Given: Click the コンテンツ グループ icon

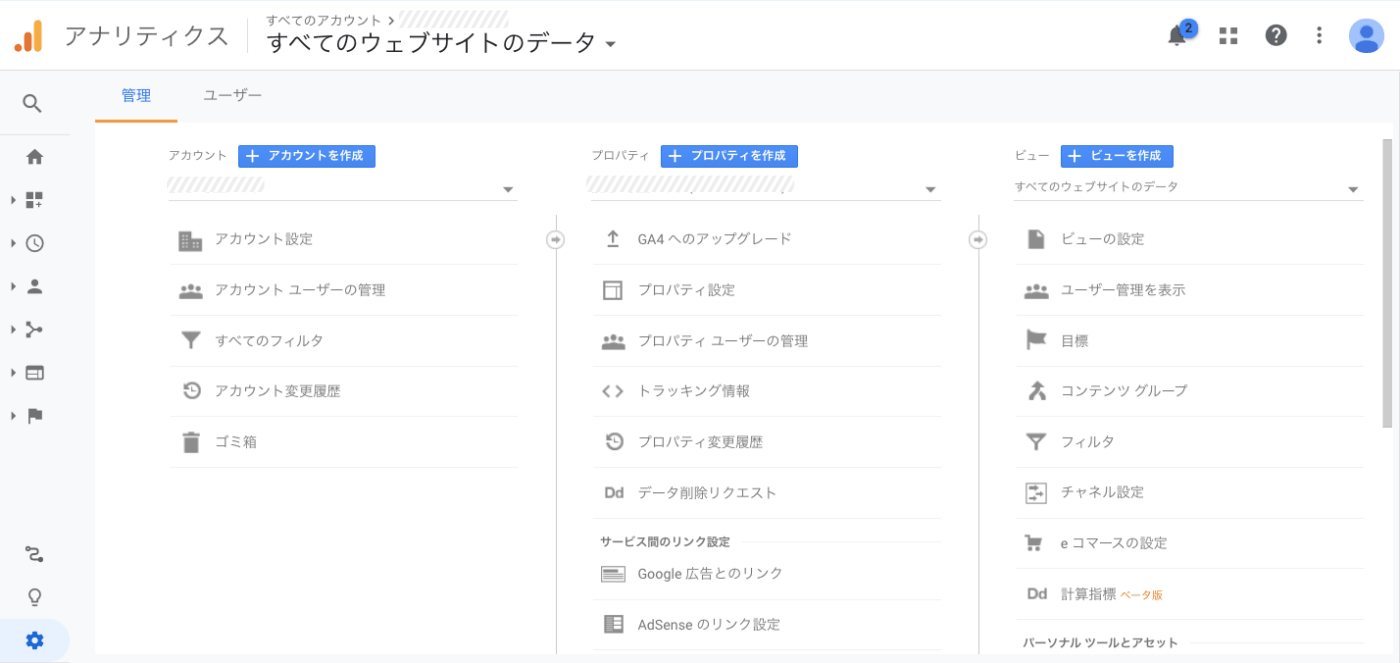Looking at the screenshot, I should click(x=1036, y=391).
